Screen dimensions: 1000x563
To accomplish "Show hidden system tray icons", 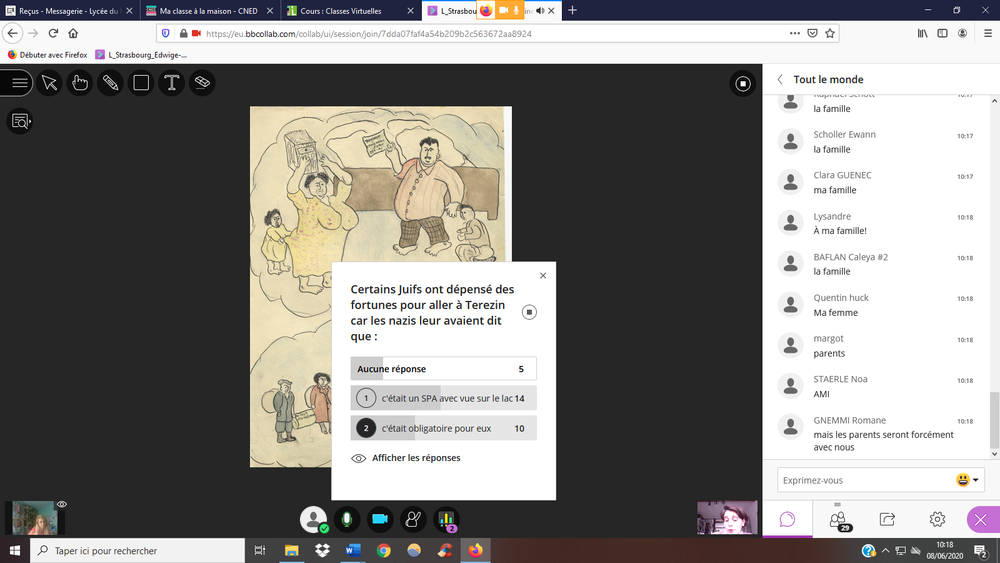I will click(885, 550).
